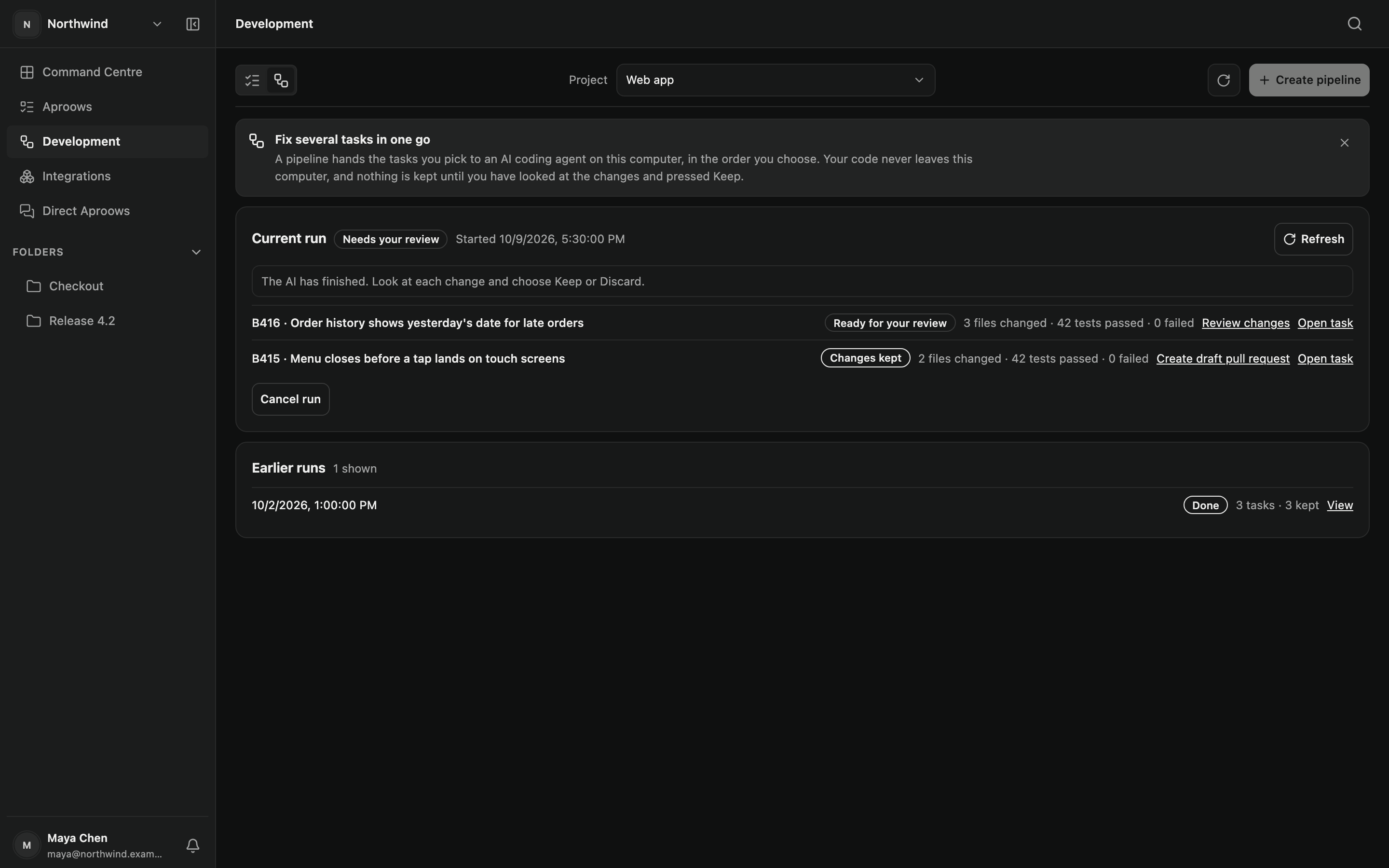Collapse the sidebar panel icon
1389x868 pixels.
pos(193,24)
